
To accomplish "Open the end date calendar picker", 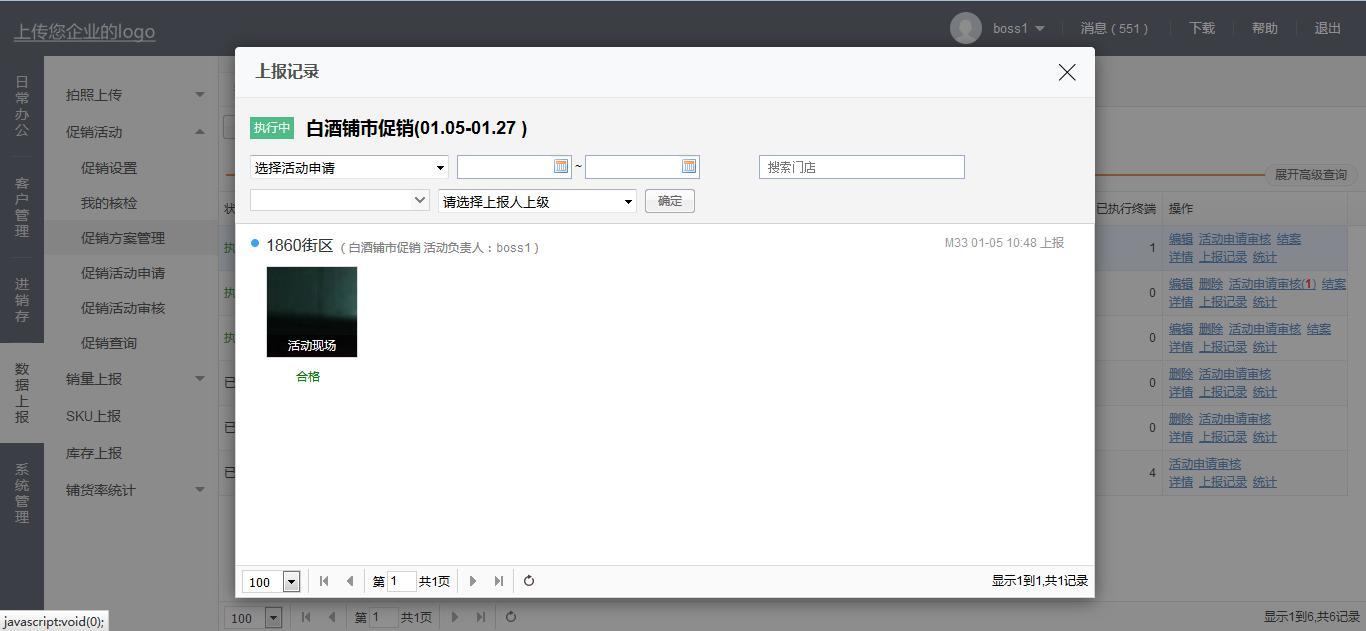I will pos(689,166).
